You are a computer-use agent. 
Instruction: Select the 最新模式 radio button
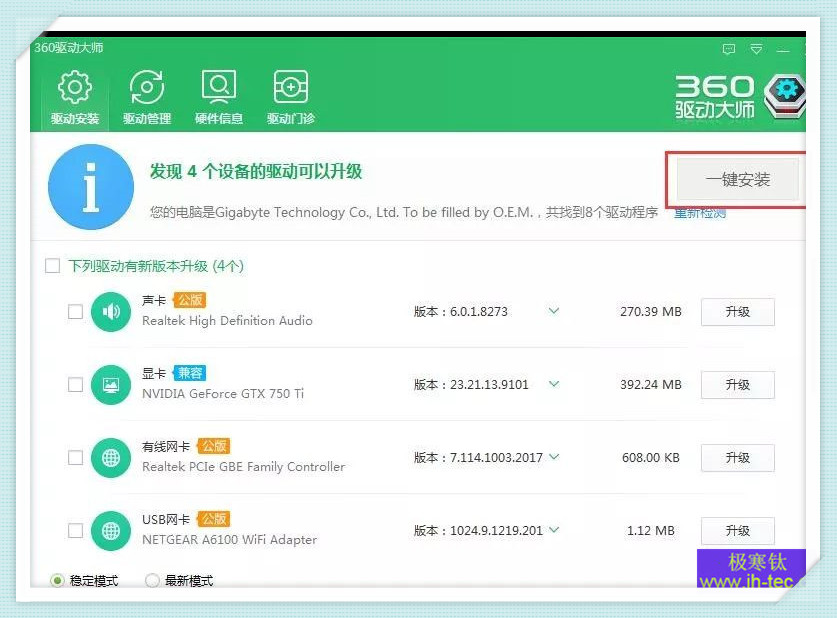[x=152, y=581]
